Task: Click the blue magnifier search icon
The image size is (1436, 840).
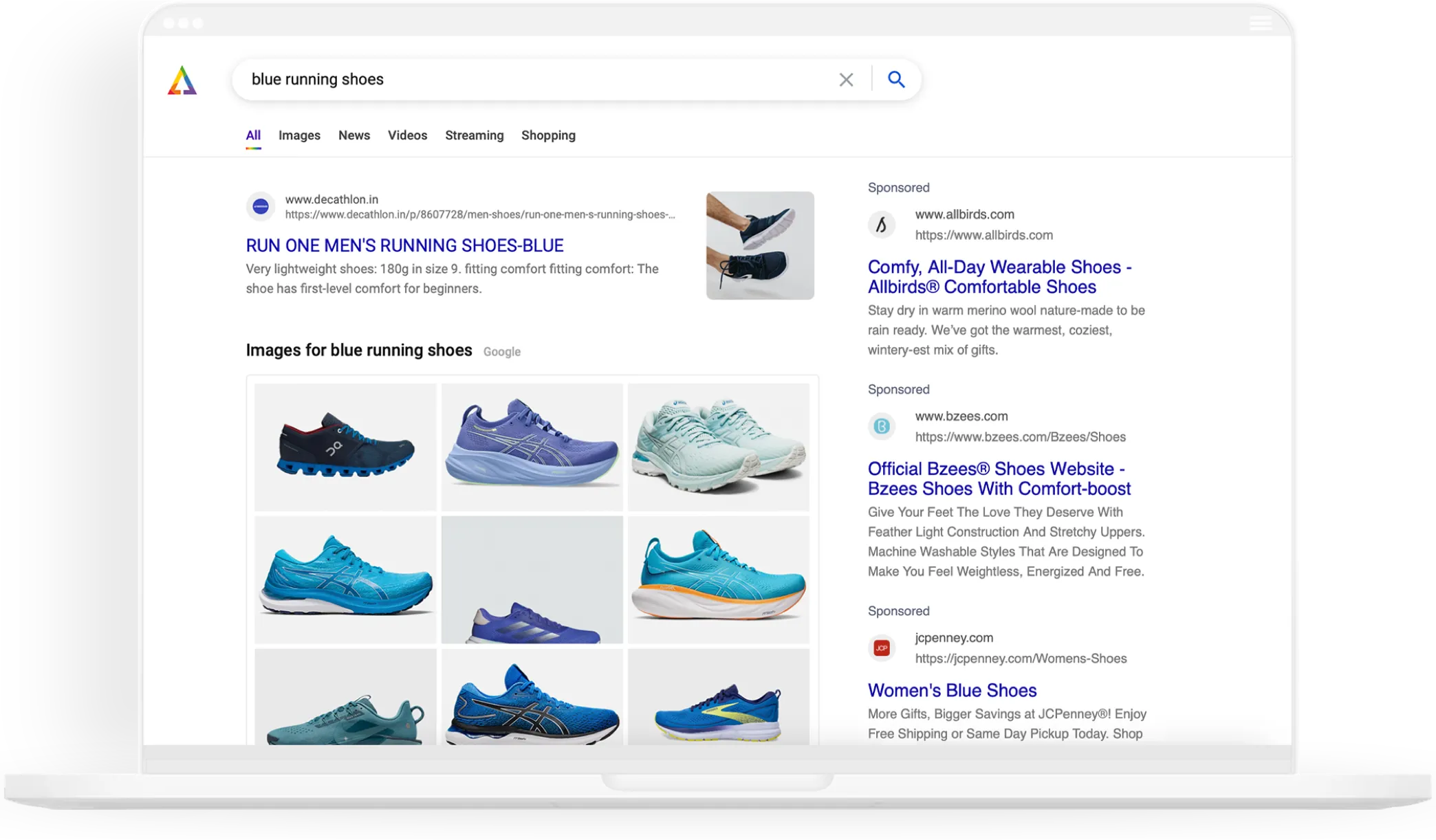Action: (x=895, y=79)
